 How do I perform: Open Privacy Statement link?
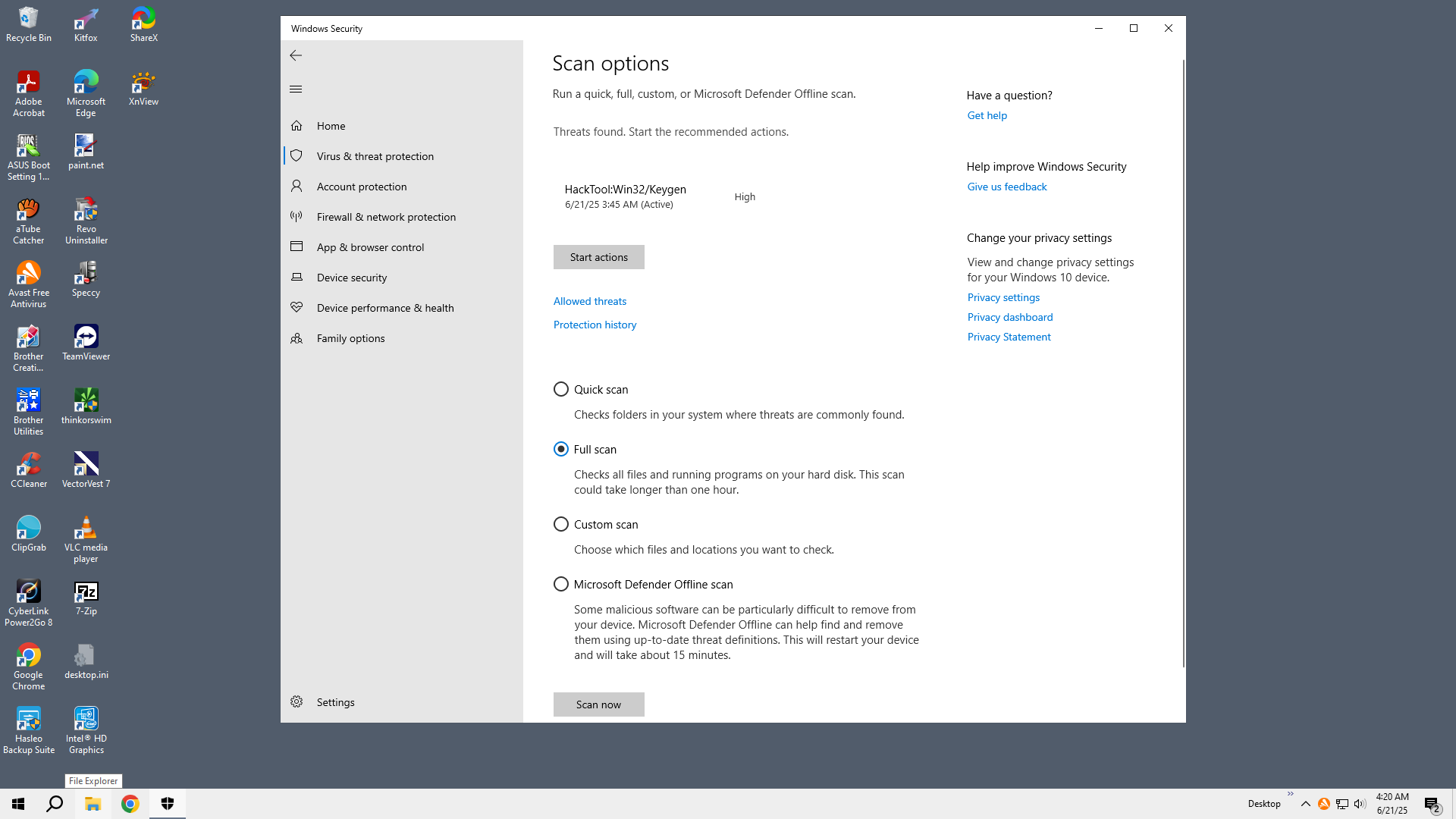(x=1009, y=337)
